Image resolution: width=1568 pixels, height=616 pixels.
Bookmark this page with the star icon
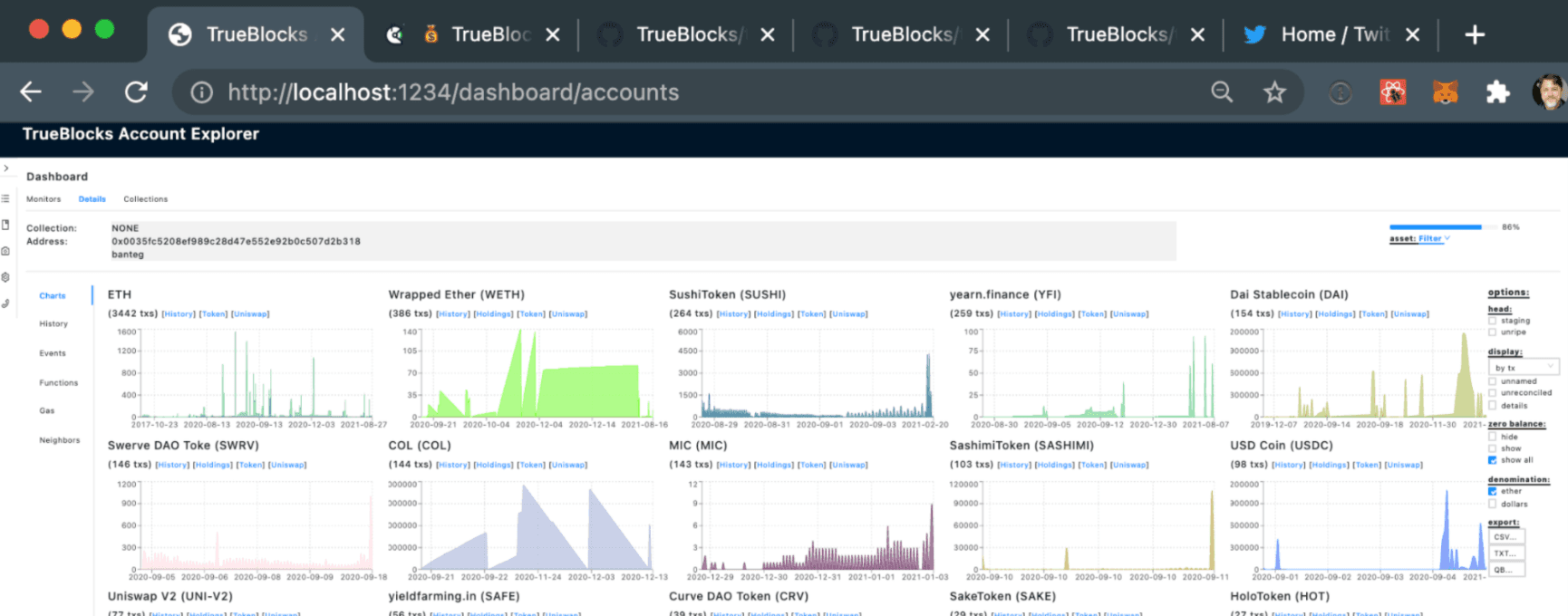pos(1275,91)
